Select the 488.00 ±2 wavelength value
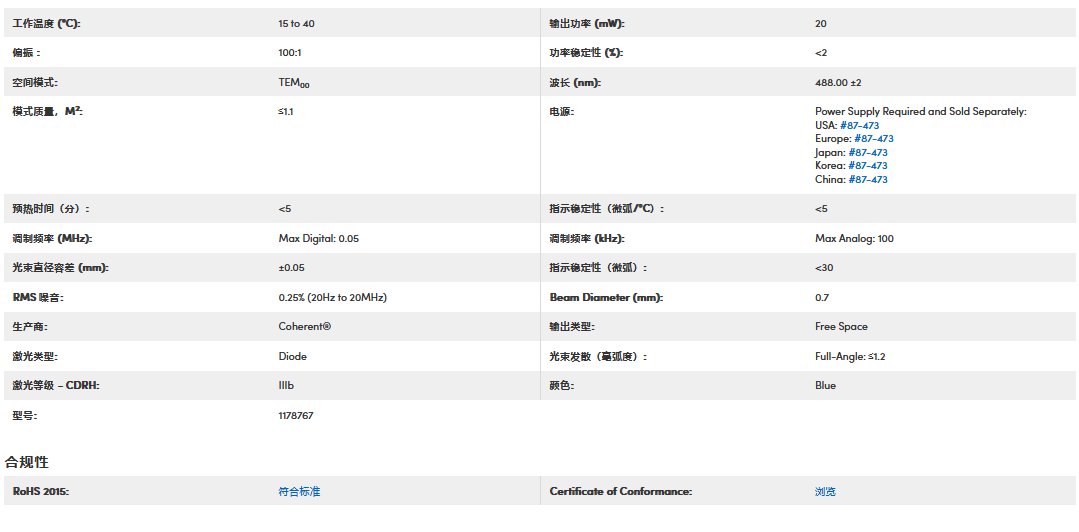The image size is (1079, 532). (838, 82)
